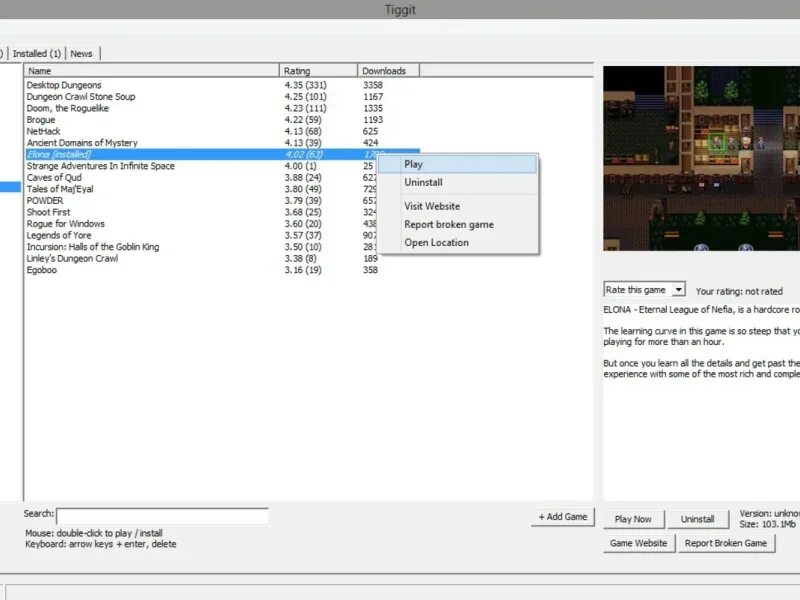Open the Rate this game dropdown
Screen dimensions: 800x600
(x=644, y=290)
